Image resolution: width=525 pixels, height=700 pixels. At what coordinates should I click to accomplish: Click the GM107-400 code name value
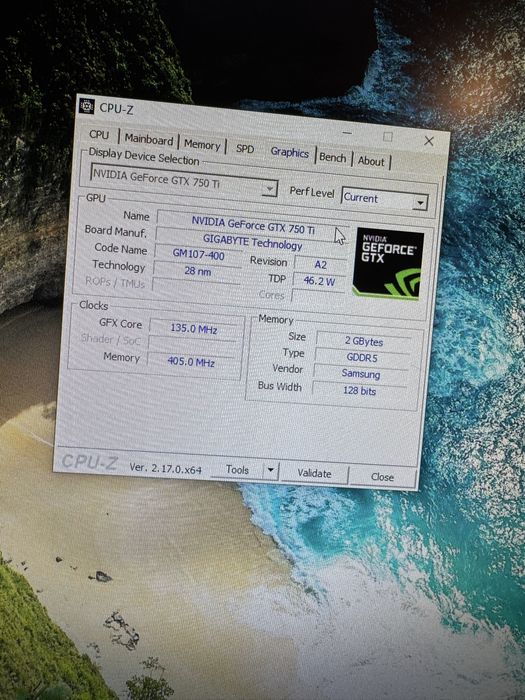pyautogui.click(x=198, y=254)
